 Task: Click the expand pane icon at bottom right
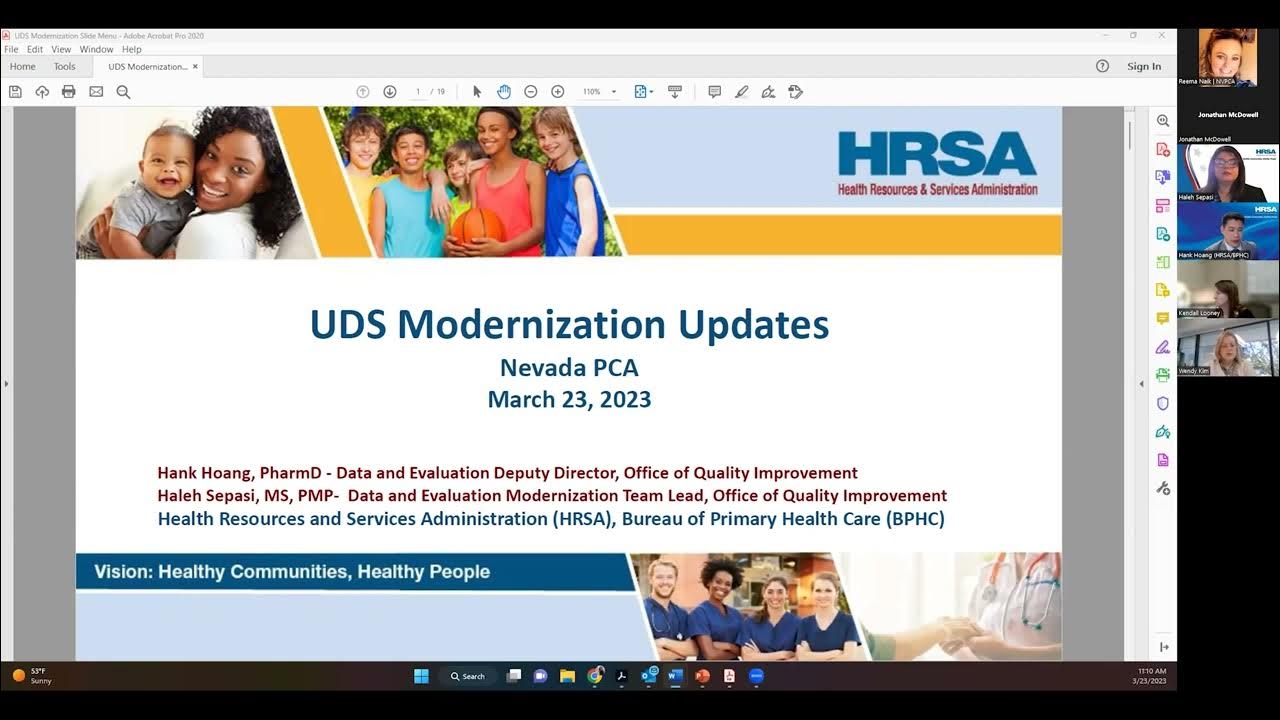point(1164,647)
